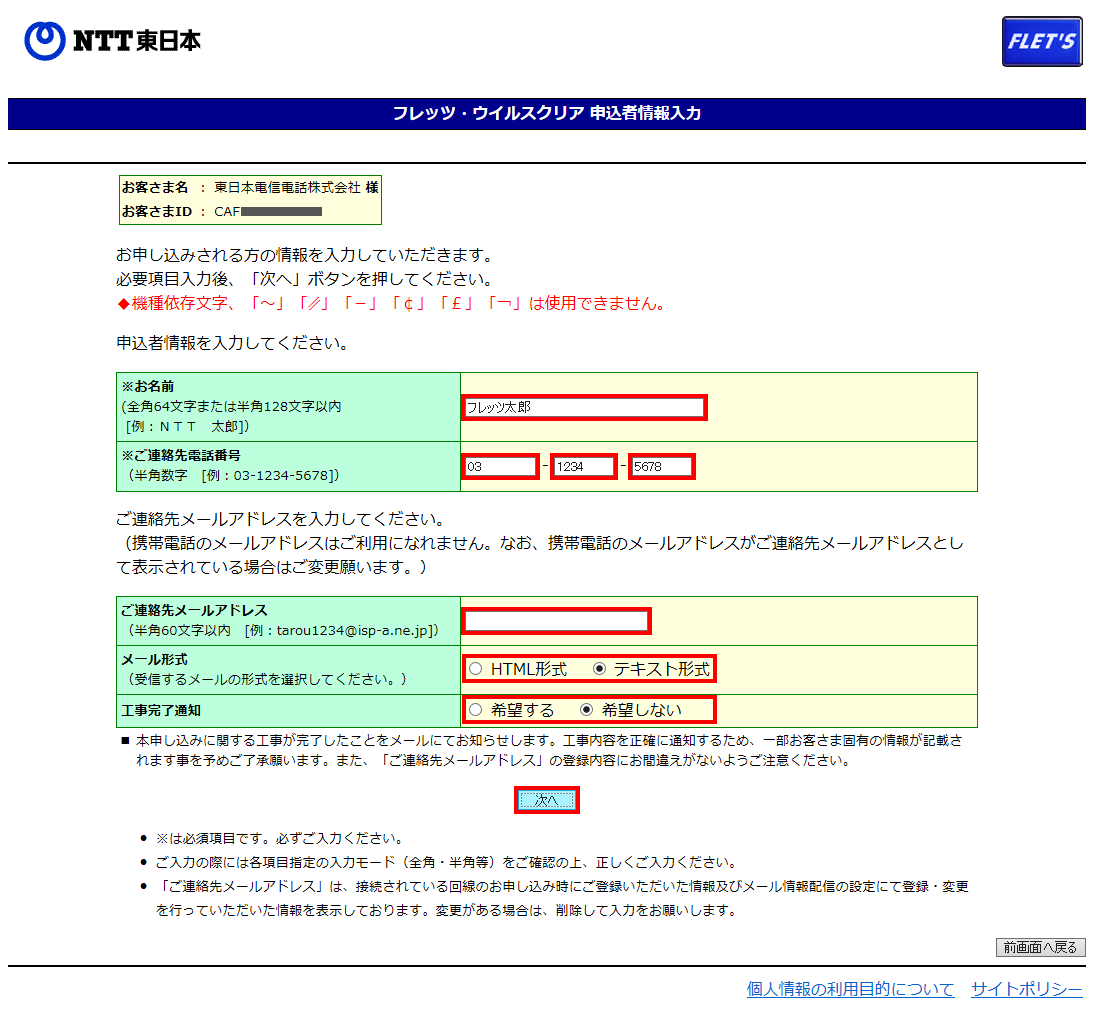Viewport: 1094px width, 1021px height.
Task: Click the 工事完了通知 row label
Action: pos(161,710)
